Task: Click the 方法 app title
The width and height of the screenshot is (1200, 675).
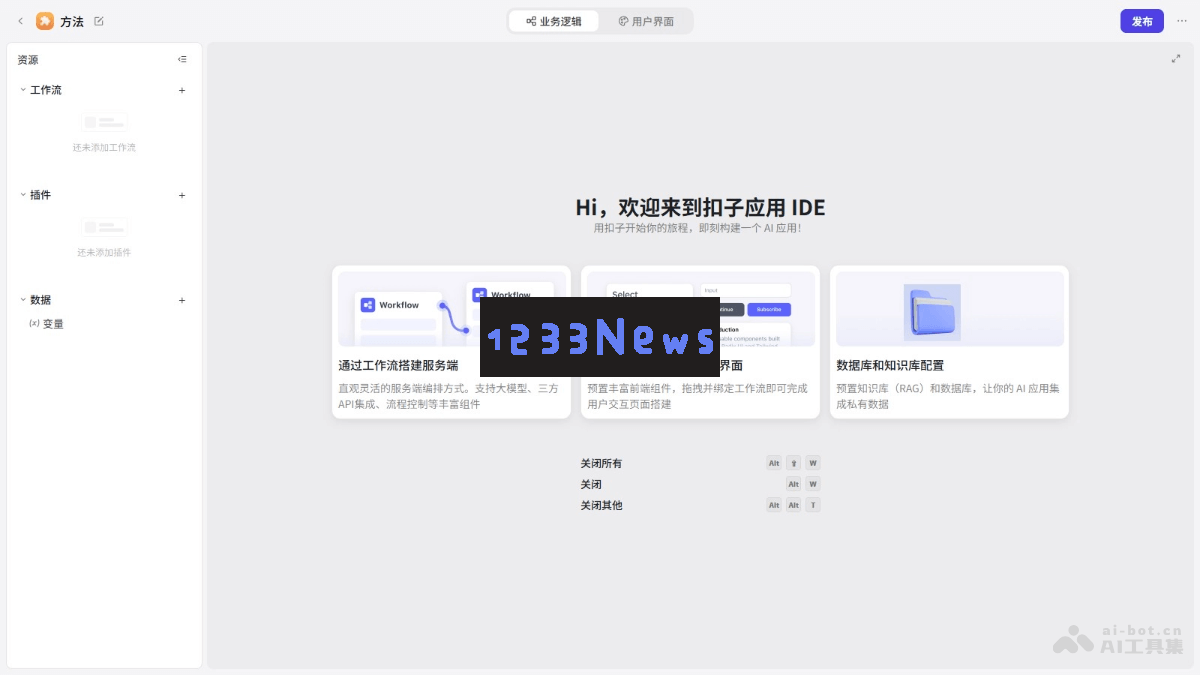Action: (72, 21)
